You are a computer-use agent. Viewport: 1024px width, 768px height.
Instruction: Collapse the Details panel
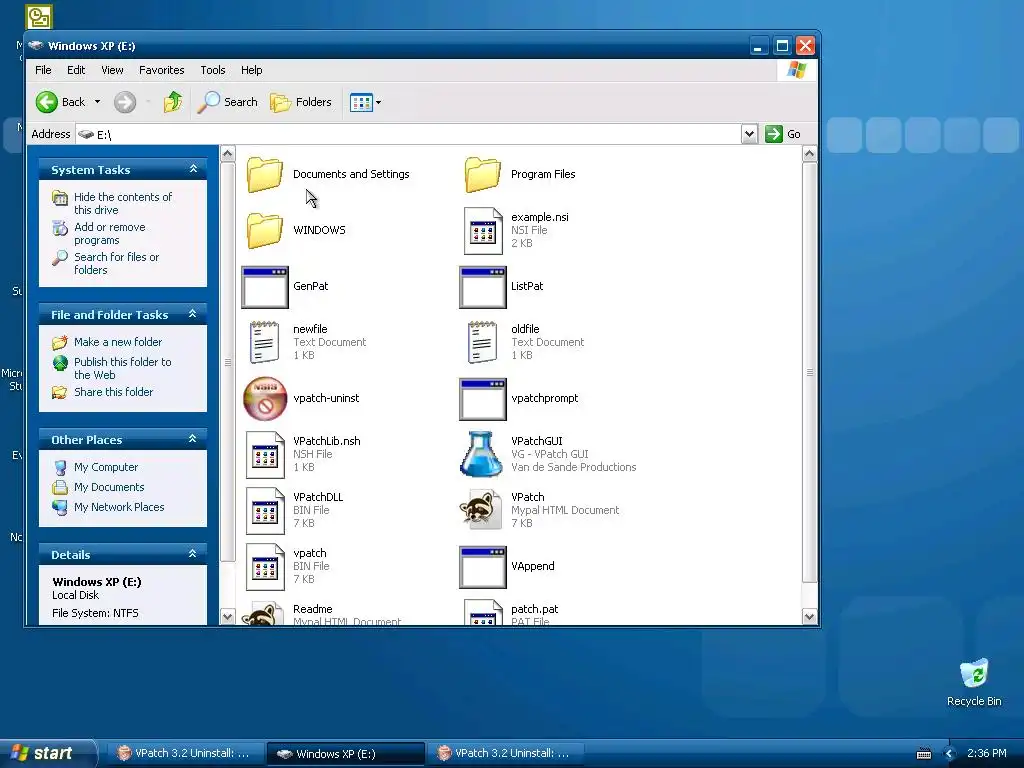[193, 554]
